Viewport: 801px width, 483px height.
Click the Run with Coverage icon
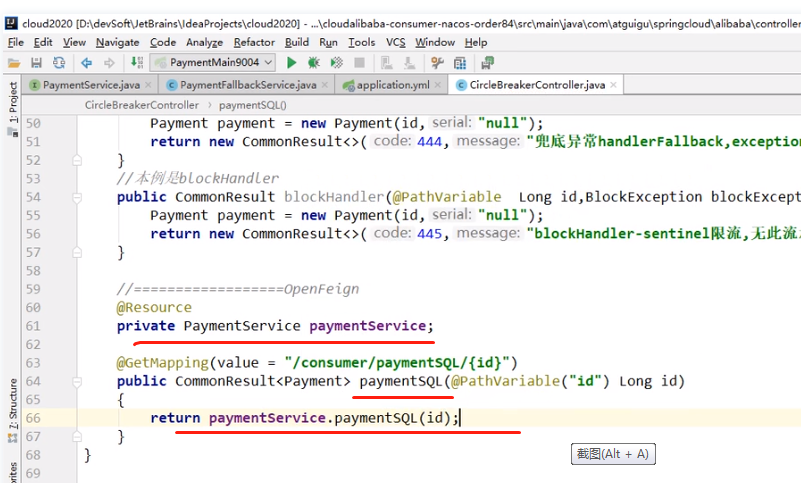(337, 63)
